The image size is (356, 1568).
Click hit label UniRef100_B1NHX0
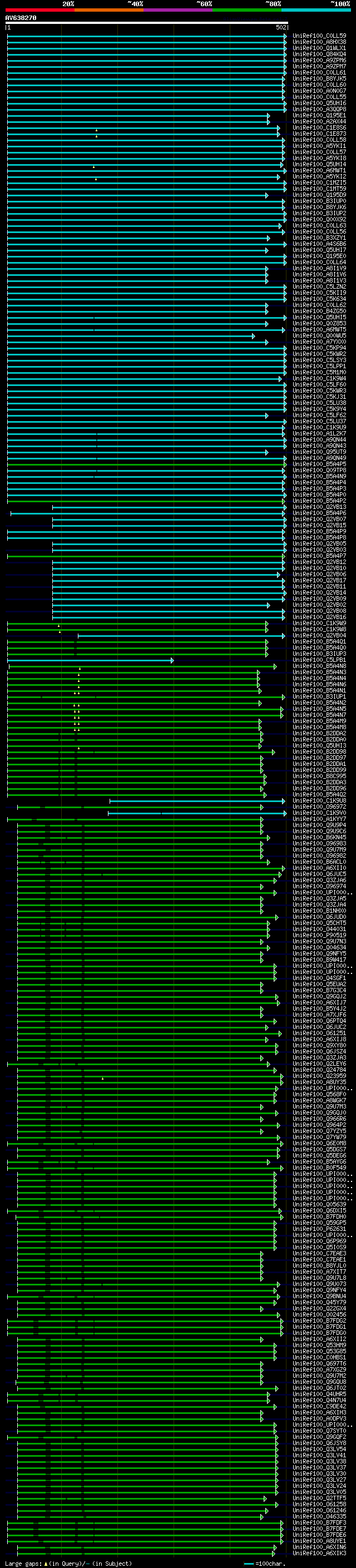(x=319, y=911)
